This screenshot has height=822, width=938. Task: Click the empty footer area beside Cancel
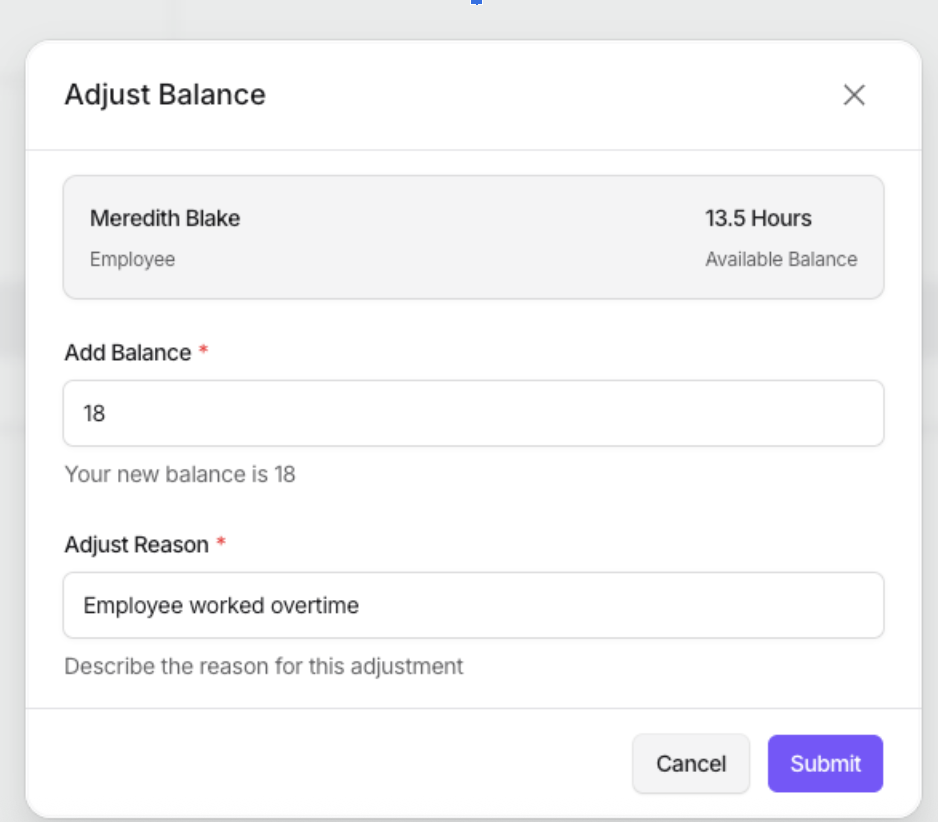click(x=330, y=764)
